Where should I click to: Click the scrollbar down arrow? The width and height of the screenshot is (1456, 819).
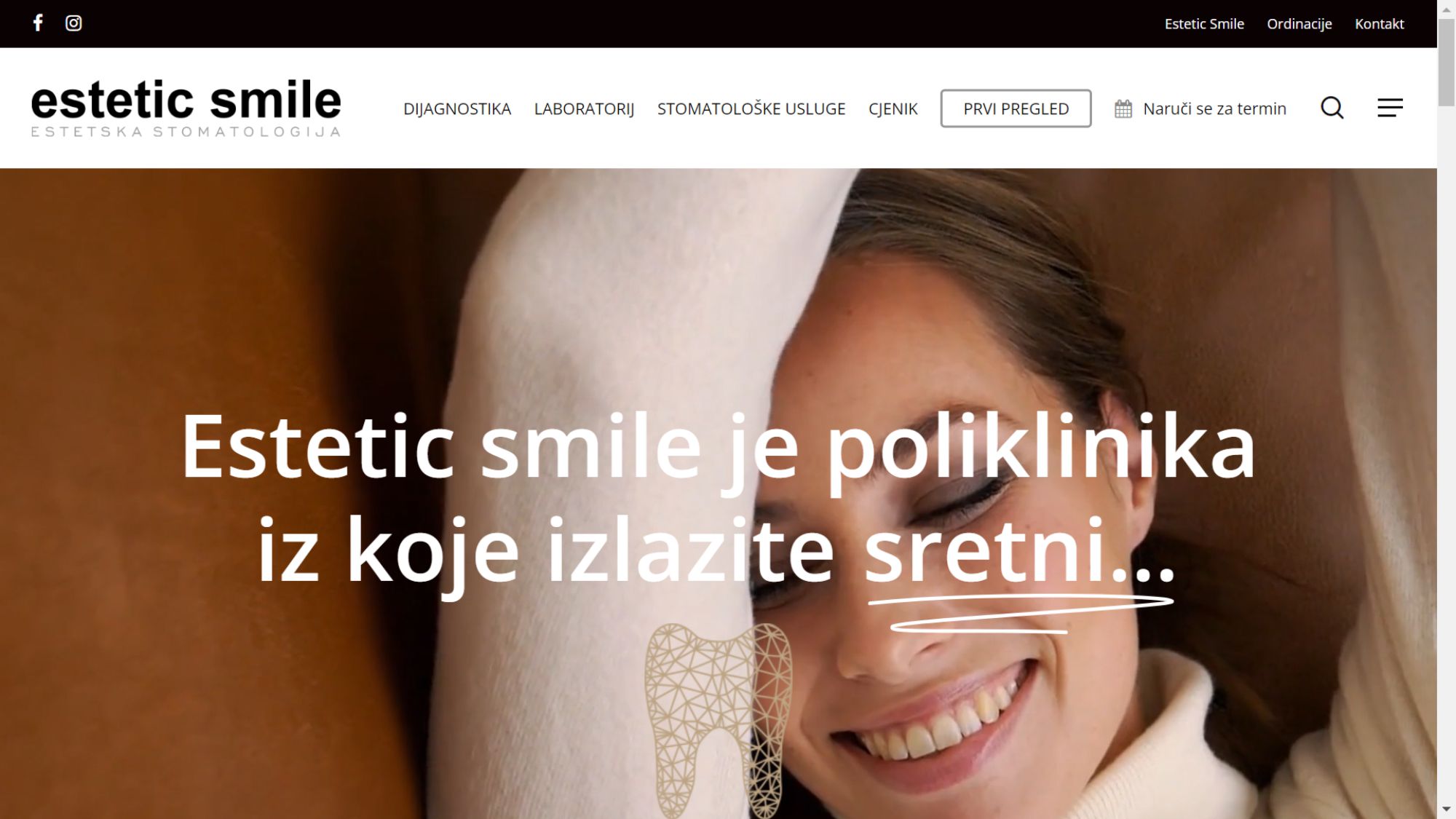point(1447,810)
